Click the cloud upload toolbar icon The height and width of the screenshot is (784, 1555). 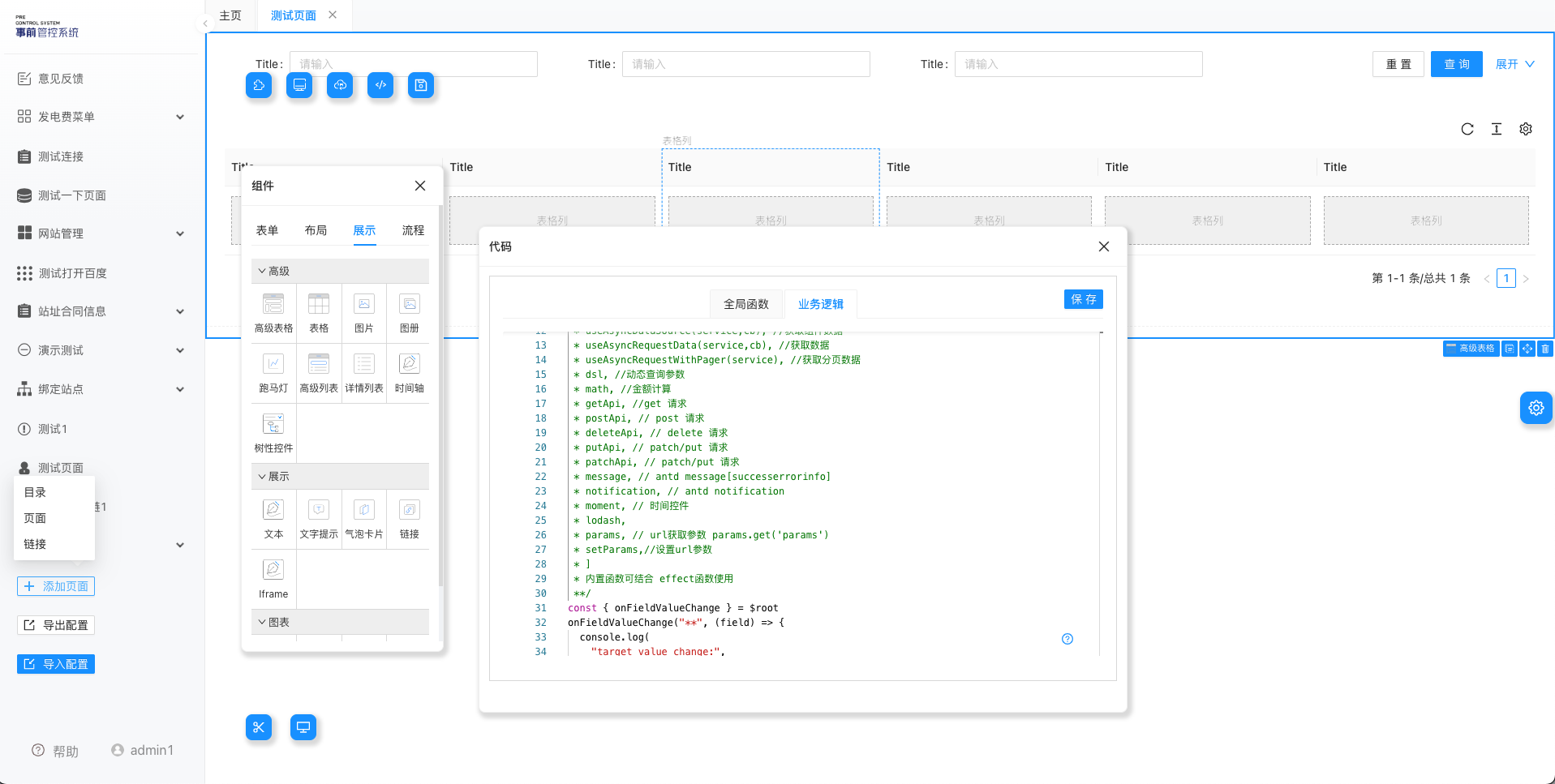click(x=340, y=85)
